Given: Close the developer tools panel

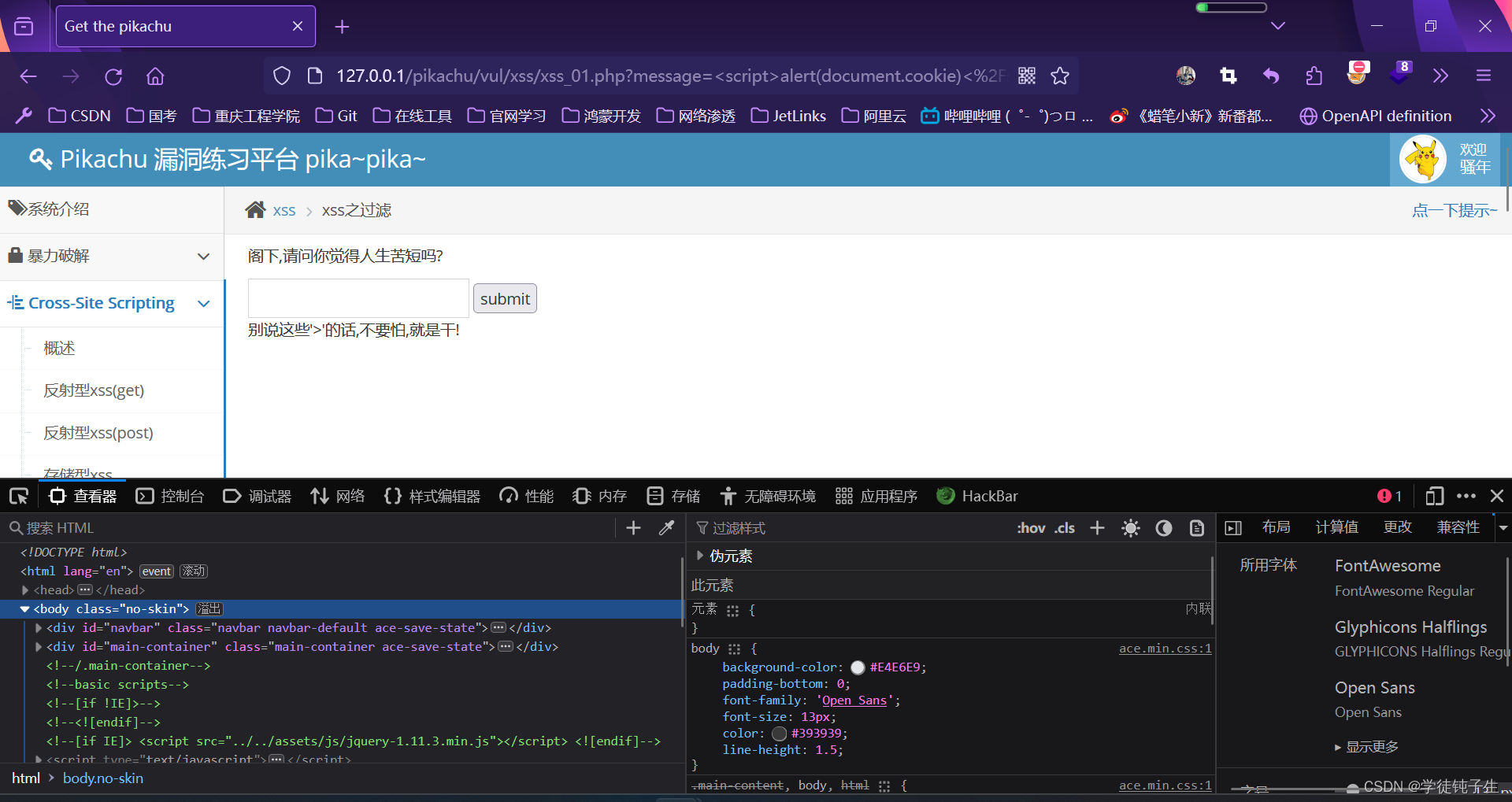Looking at the screenshot, I should pyautogui.click(x=1497, y=496).
